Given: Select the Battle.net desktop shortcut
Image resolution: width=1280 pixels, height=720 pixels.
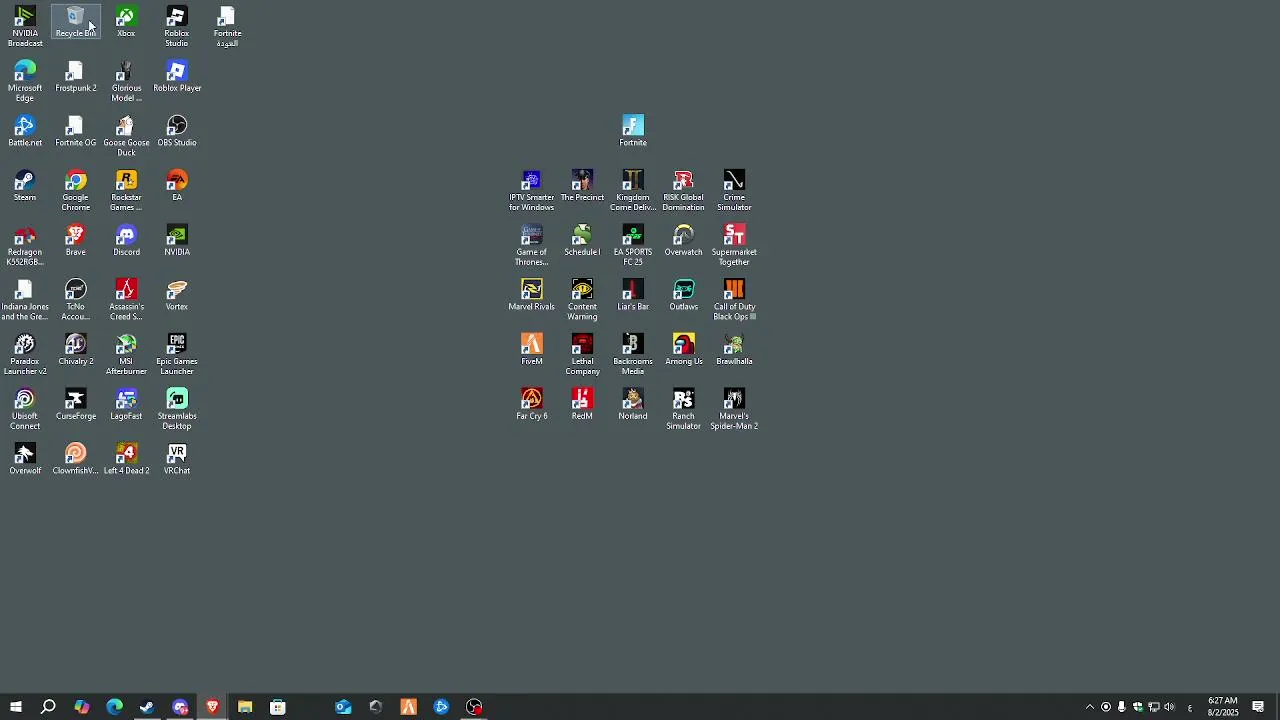Looking at the screenshot, I should click(x=25, y=132).
